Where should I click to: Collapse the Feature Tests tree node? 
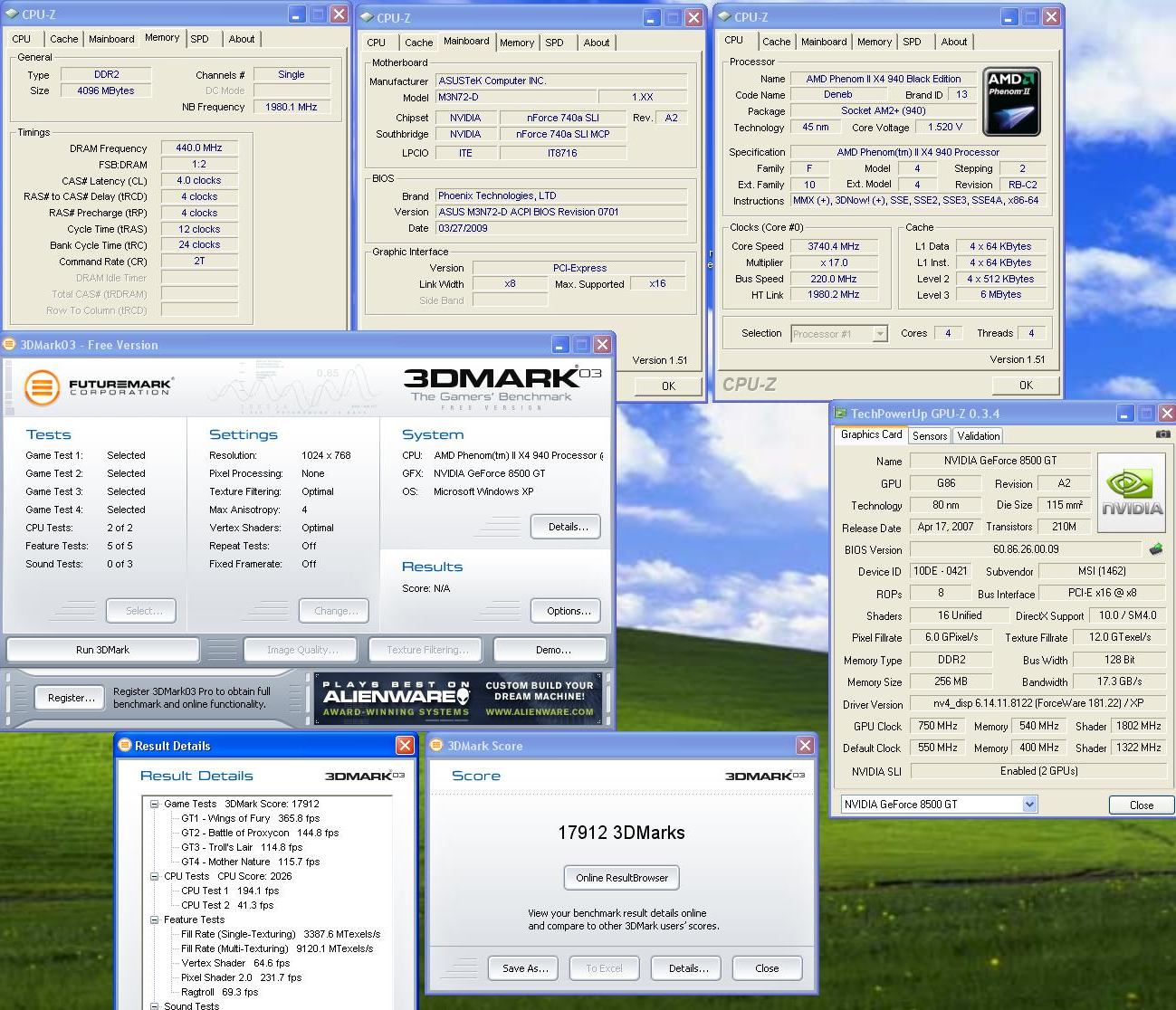(x=154, y=919)
